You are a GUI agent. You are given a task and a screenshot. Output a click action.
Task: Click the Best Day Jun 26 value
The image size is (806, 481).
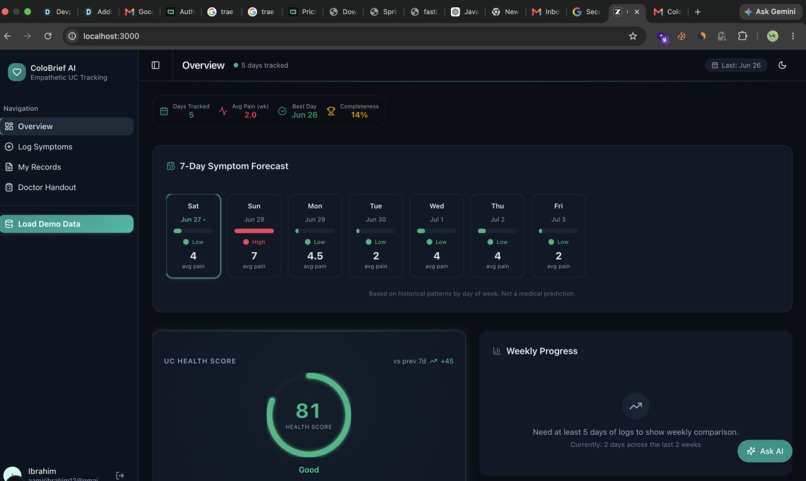[304, 115]
